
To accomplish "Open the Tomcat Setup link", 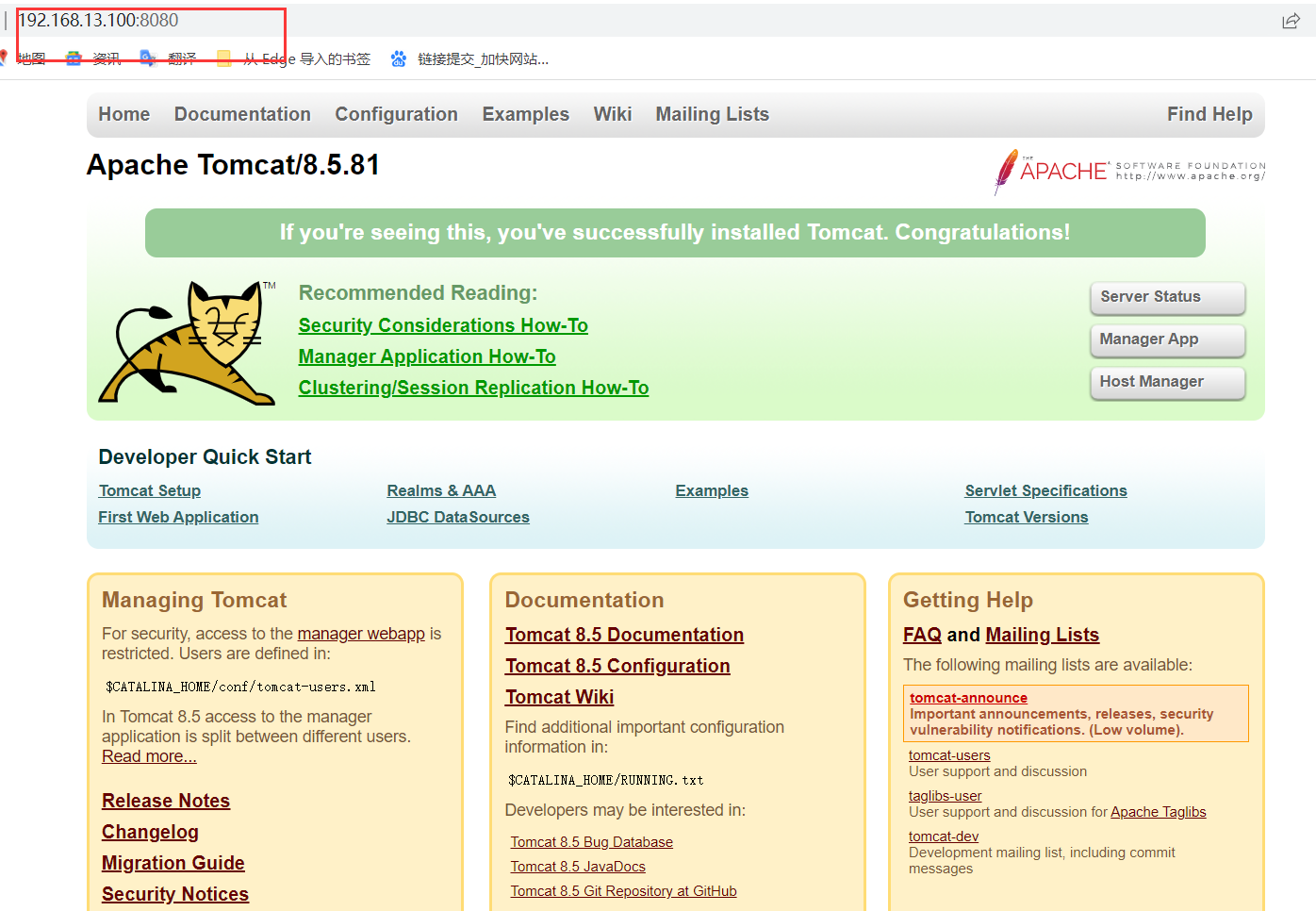I will (x=150, y=490).
